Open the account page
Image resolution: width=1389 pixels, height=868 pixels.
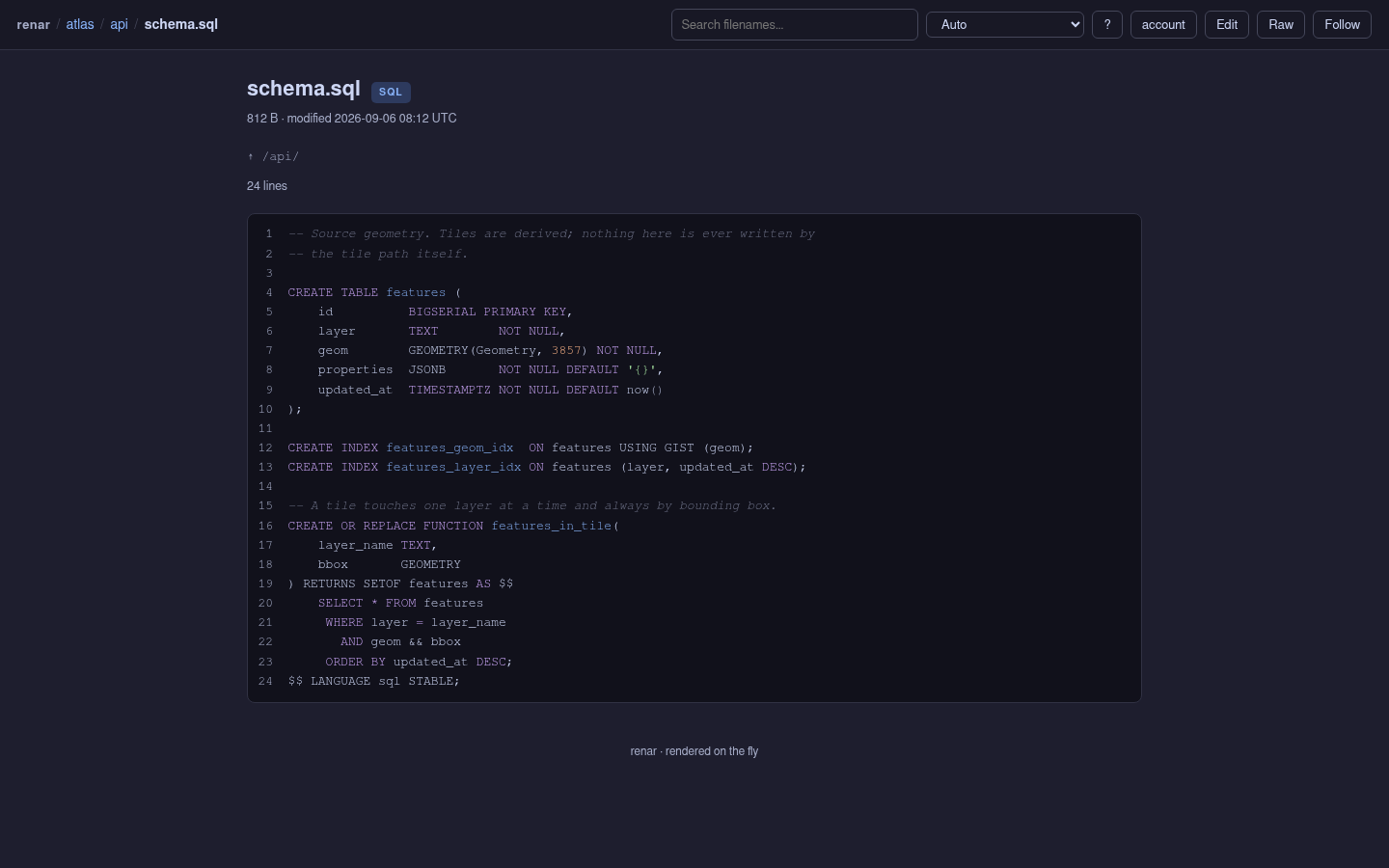pyautogui.click(x=1163, y=24)
